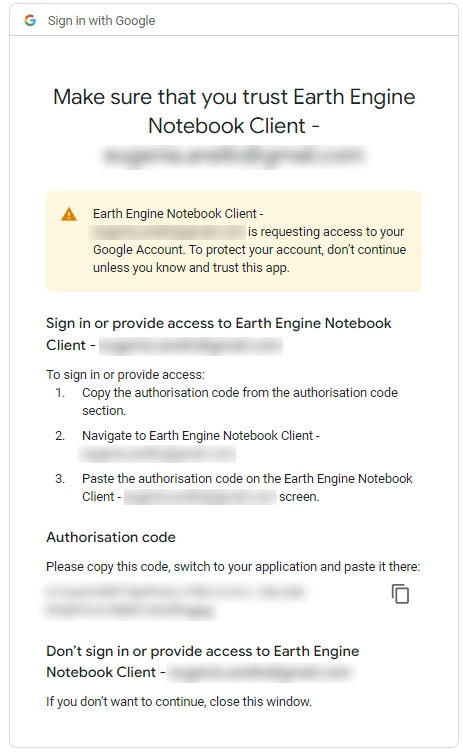This screenshot has width=463, height=753.
Task: Click the blurred email under the main title
Action: point(234,156)
